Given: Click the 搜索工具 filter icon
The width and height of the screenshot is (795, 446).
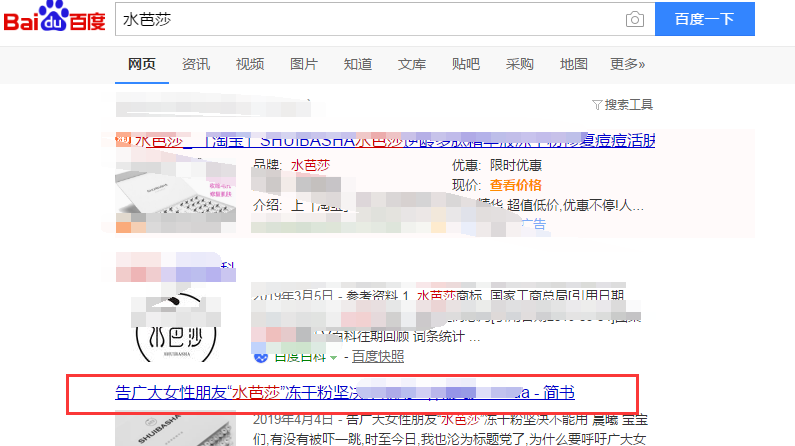Looking at the screenshot, I should (597, 105).
